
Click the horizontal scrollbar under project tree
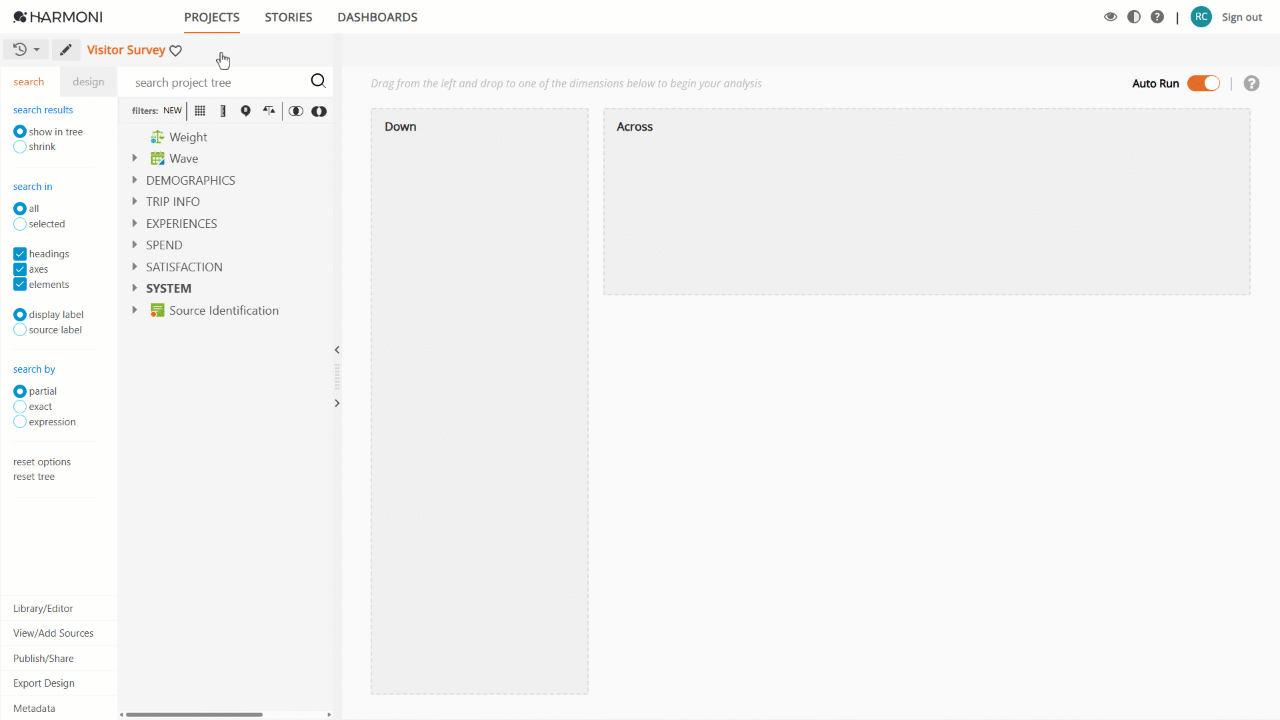click(x=194, y=714)
